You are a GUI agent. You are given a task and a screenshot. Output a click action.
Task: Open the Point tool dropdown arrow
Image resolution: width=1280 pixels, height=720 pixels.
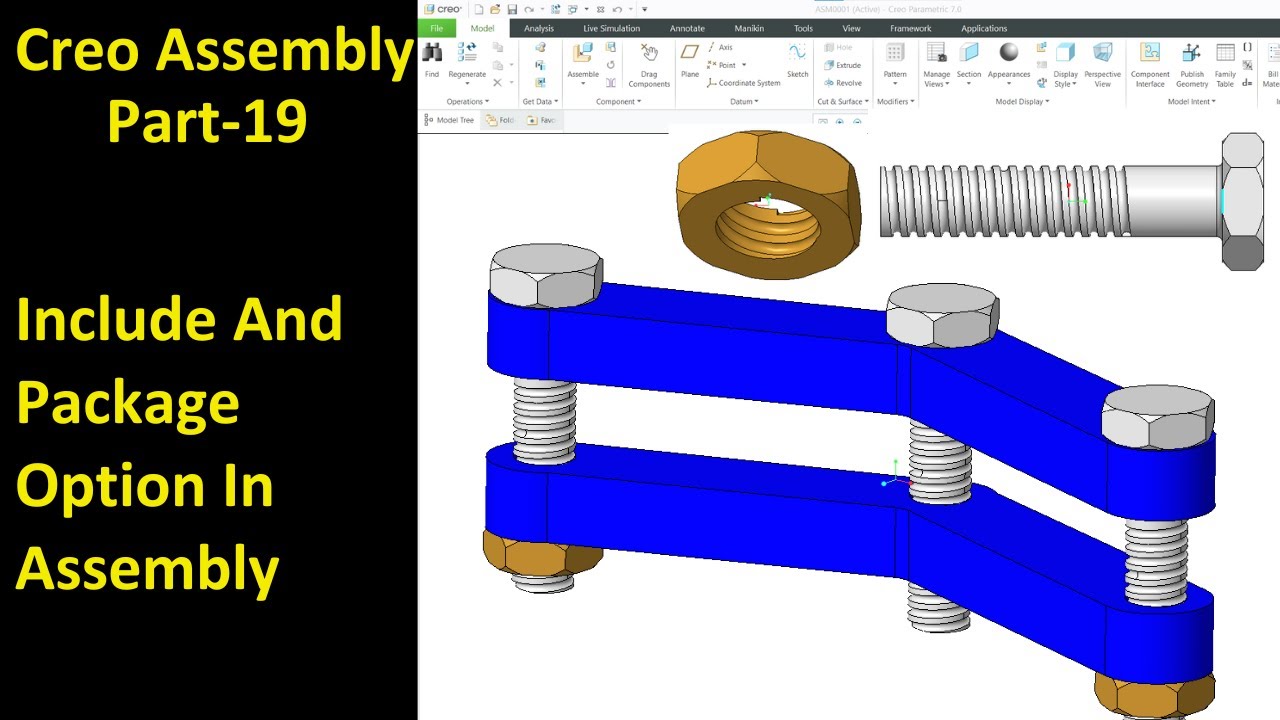point(744,65)
